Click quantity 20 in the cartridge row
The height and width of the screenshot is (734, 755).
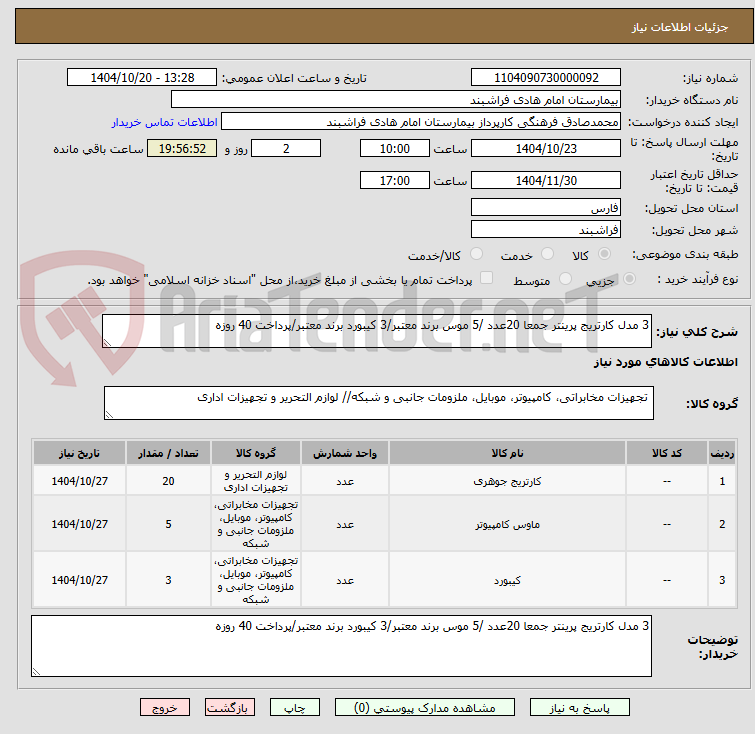pyautogui.click(x=168, y=481)
